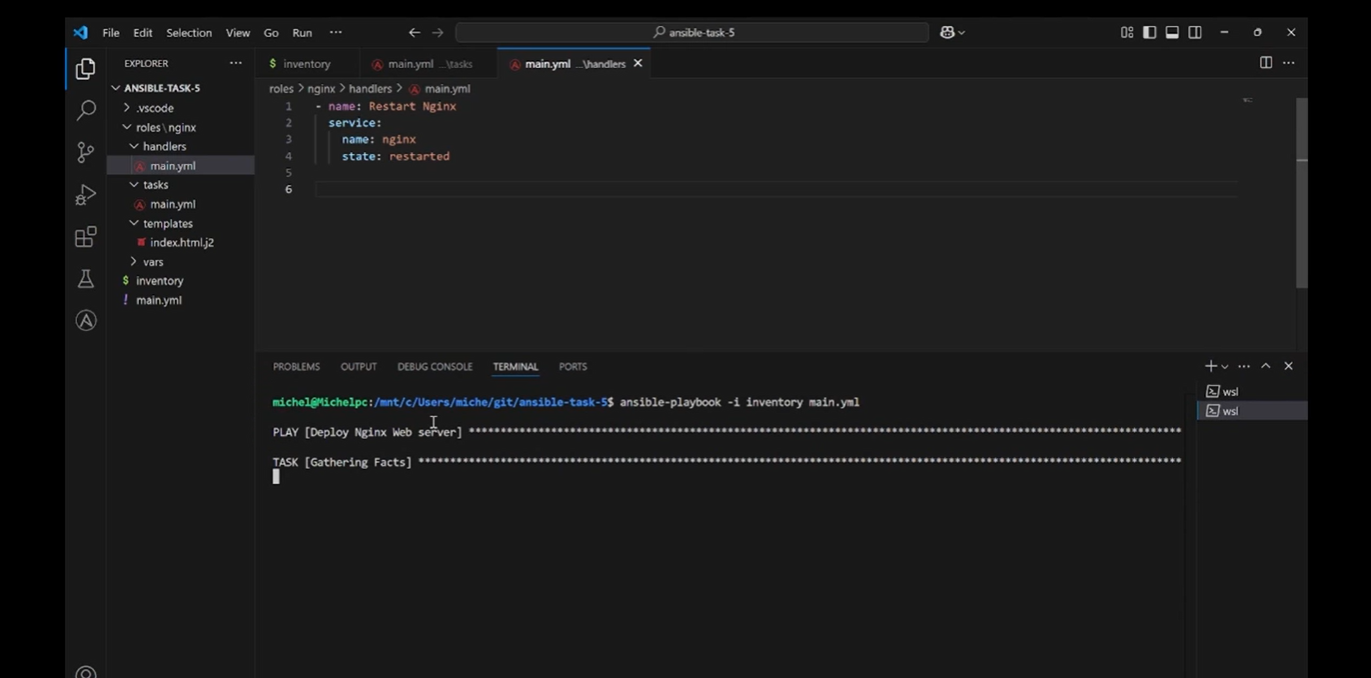Open main.yml under tasks folder
The image size is (1371, 678).
click(x=181, y=204)
